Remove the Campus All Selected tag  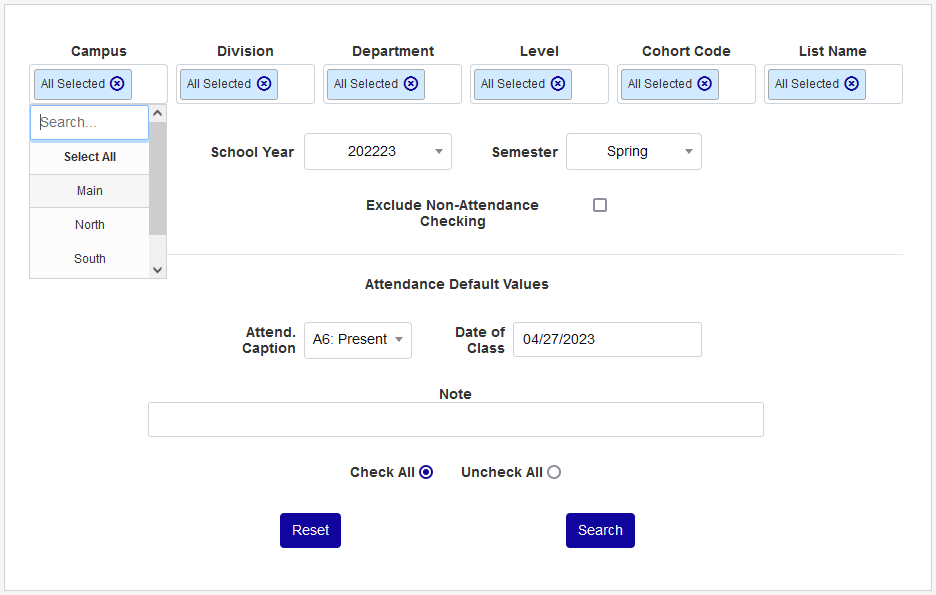pos(117,84)
